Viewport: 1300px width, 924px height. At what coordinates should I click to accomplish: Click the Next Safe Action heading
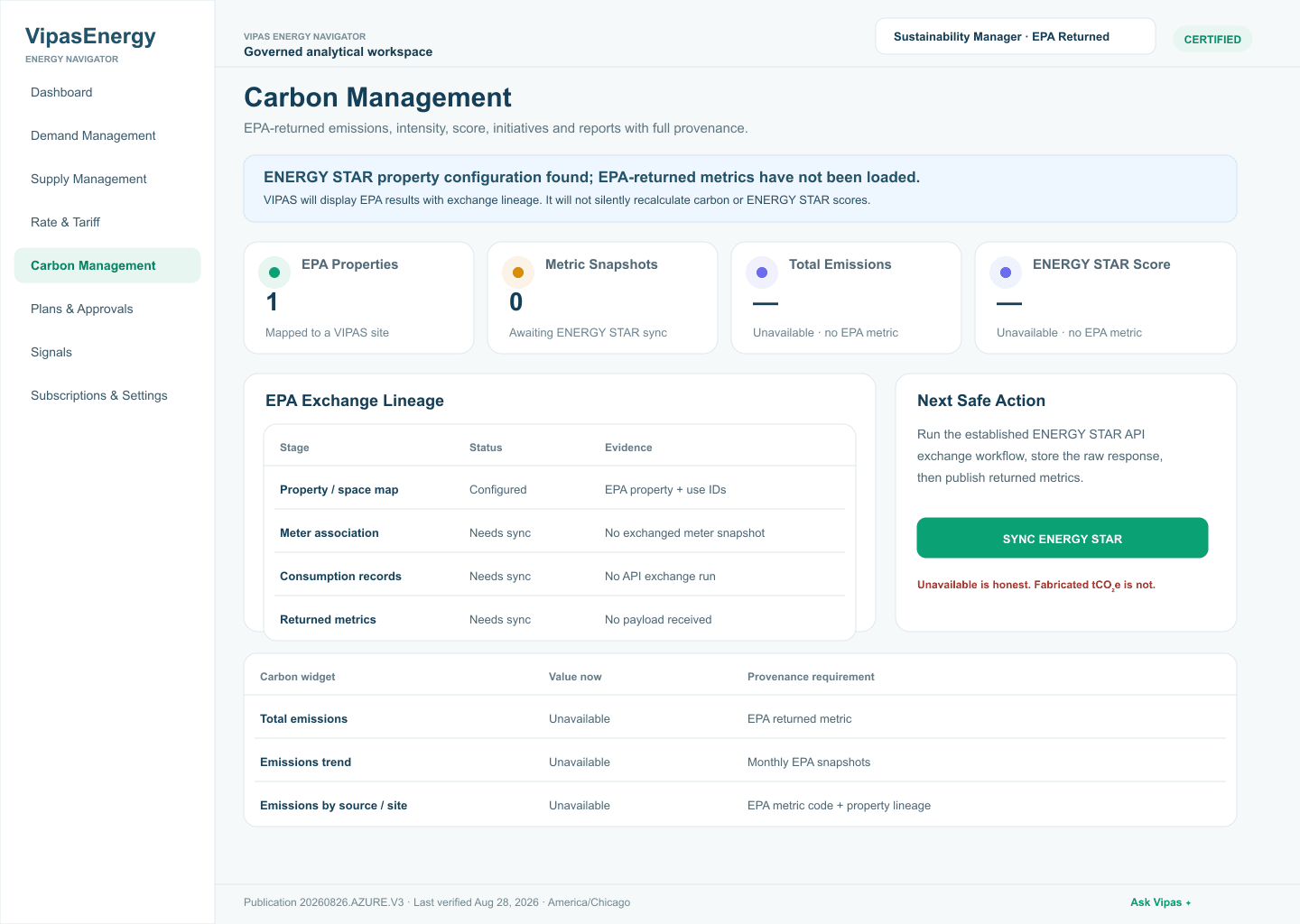981,401
